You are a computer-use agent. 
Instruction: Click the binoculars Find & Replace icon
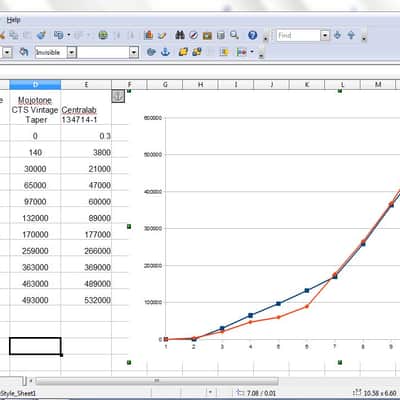180,35
